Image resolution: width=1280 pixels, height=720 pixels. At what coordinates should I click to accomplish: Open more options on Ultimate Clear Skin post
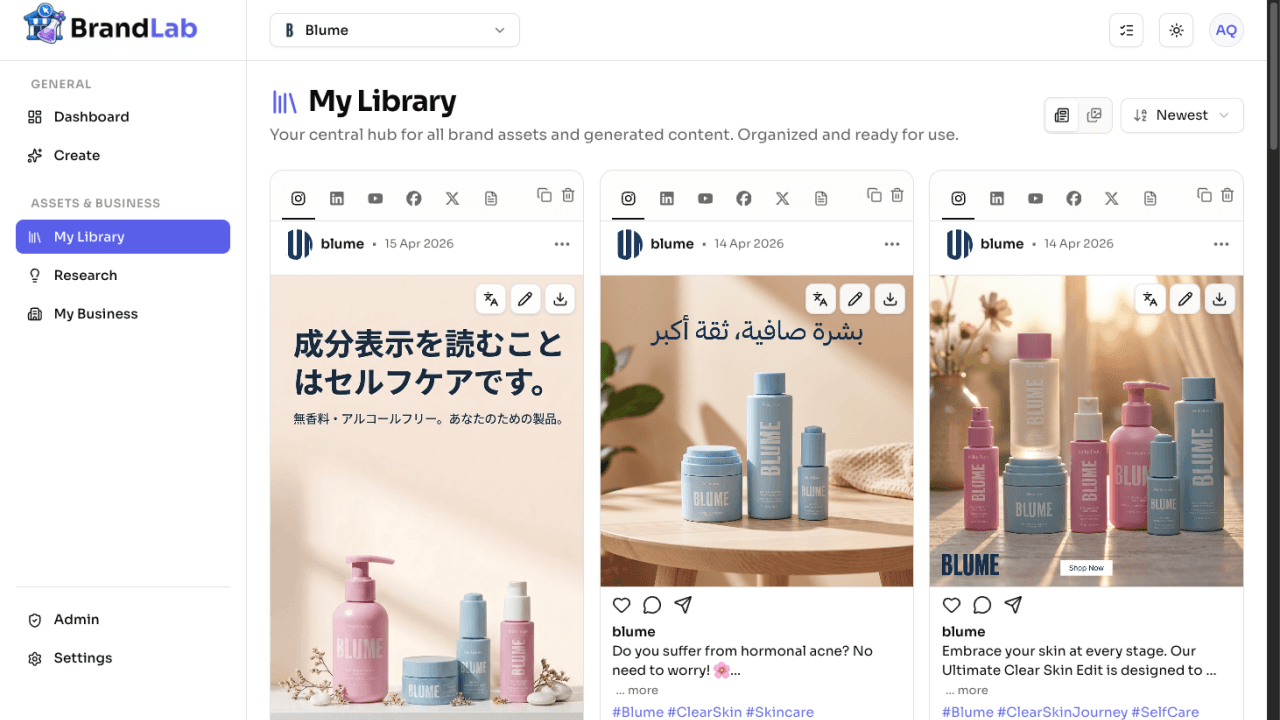pyautogui.click(x=1222, y=244)
